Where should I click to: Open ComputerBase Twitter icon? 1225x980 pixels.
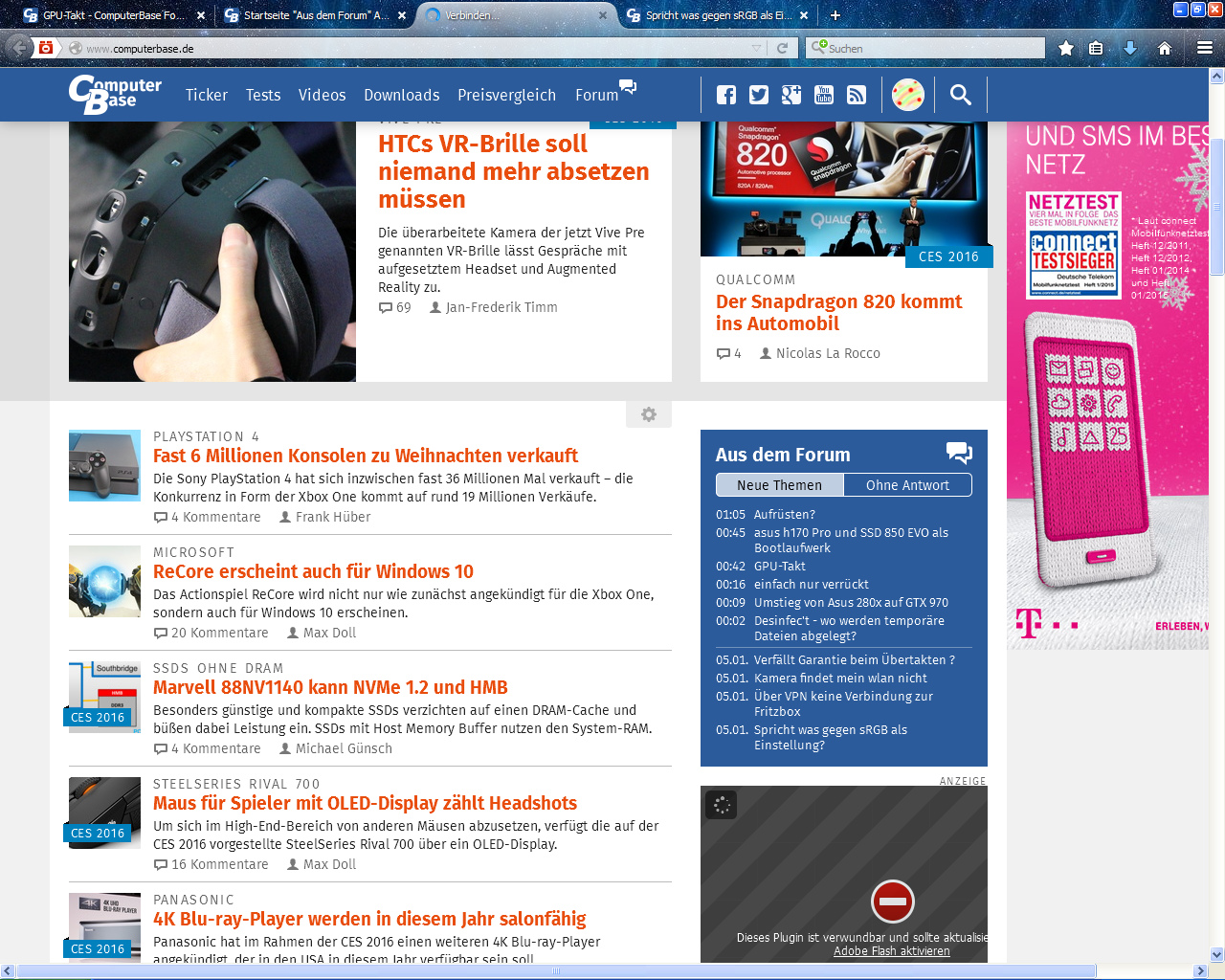pyautogui.click(x=759, y=95)
